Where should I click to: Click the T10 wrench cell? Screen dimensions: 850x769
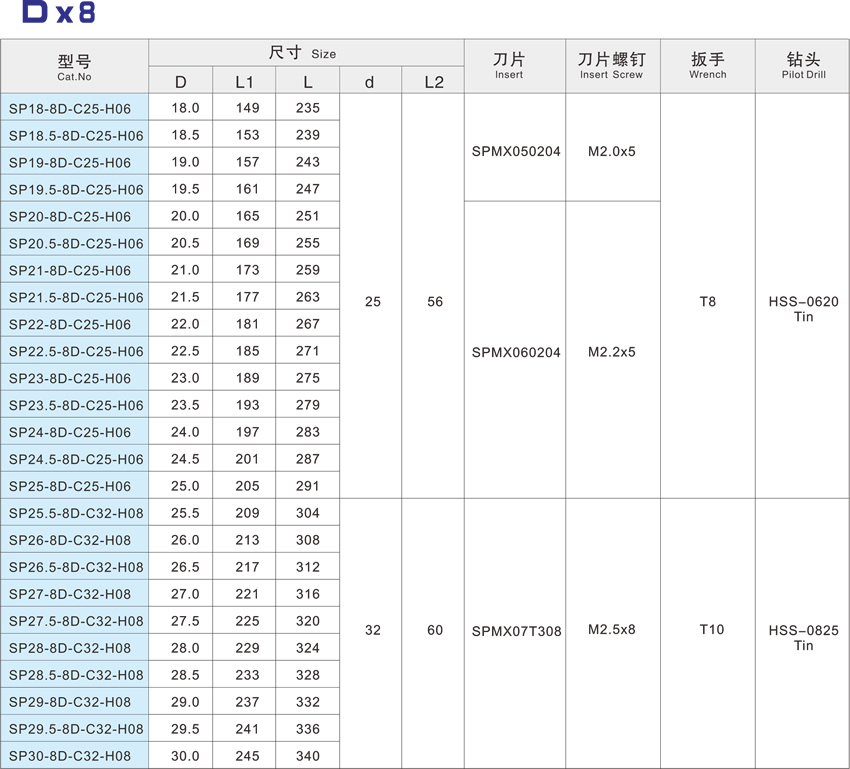pyautogui.click(x=708, y=631)
